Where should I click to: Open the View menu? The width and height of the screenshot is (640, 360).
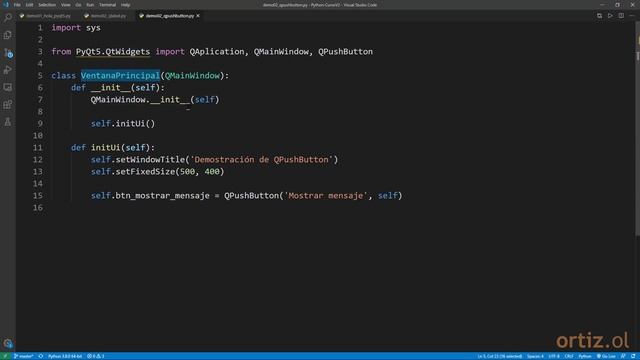65,5
